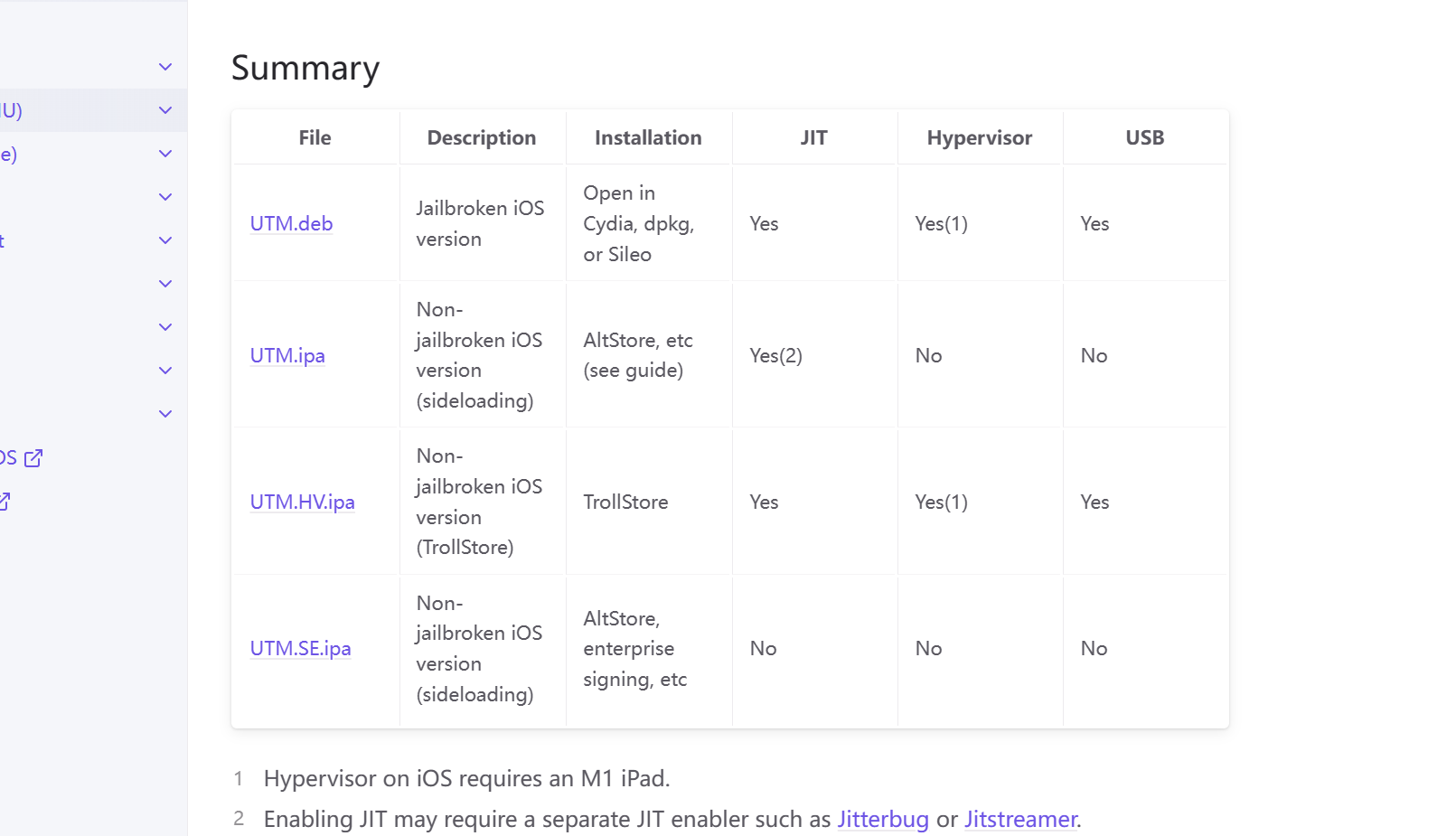The image size is (1456, 836).
Task: Select the "TrollStore" installation cell
Action: pyautogui.click(x=648, y=502)
